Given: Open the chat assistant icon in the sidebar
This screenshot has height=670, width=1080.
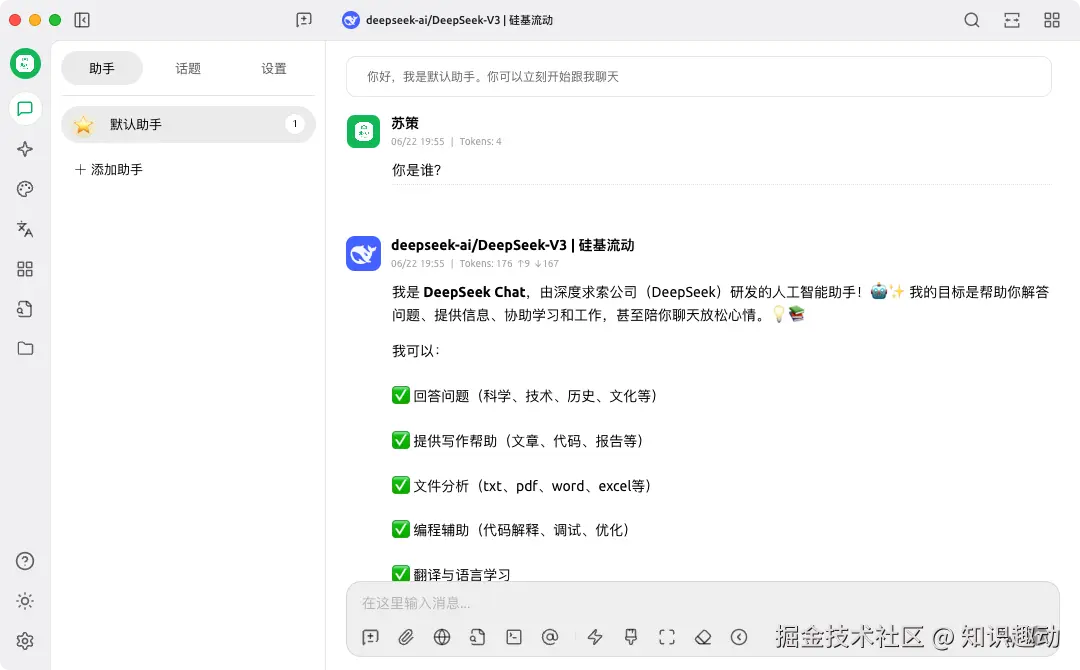Looking at the screenshot, I should click(25, 109).
